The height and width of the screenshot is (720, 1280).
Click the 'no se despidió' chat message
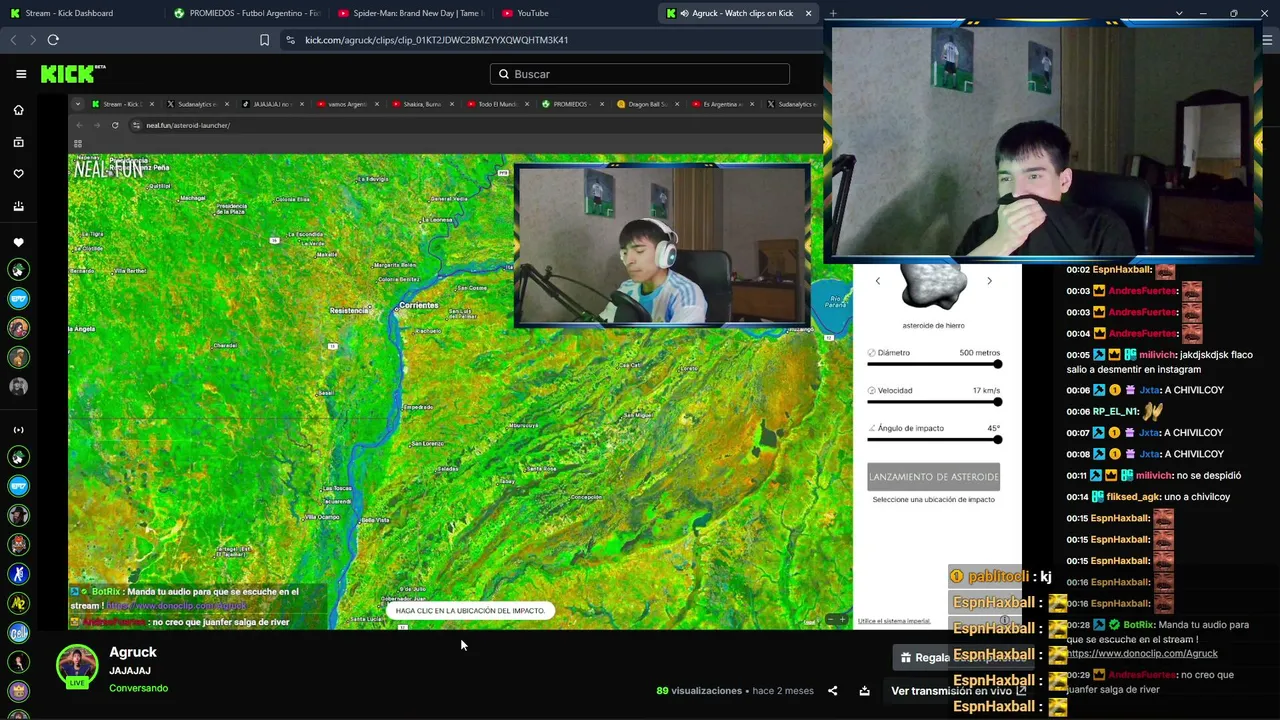[1208, 476]
